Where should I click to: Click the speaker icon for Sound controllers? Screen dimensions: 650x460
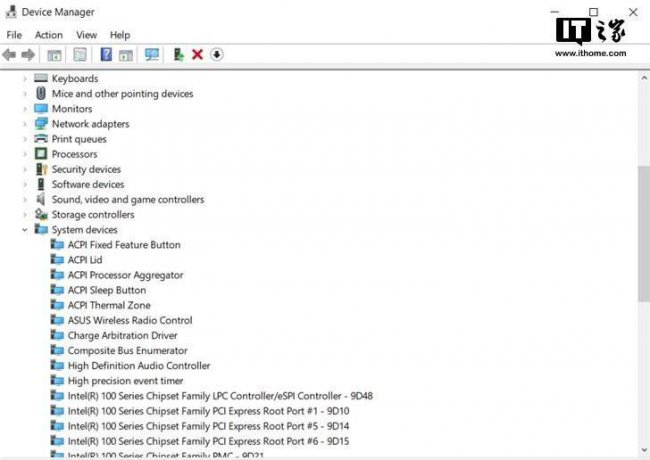click(41, 199)
